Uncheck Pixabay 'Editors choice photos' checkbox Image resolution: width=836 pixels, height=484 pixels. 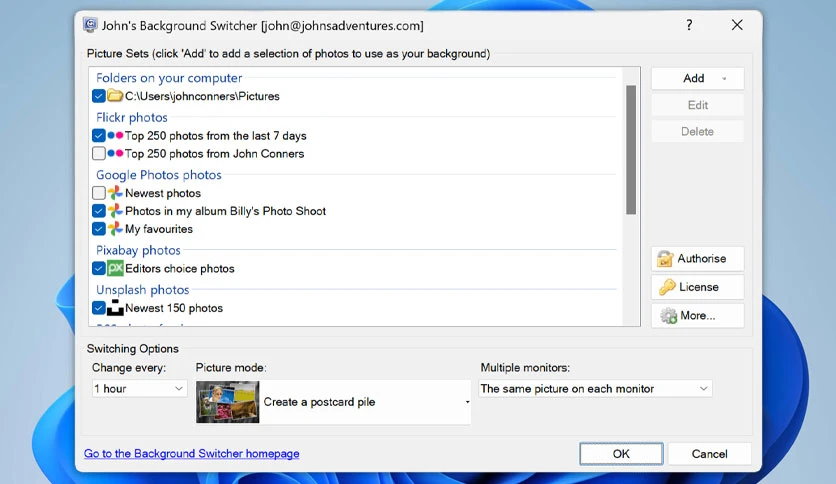click(99, 268)
